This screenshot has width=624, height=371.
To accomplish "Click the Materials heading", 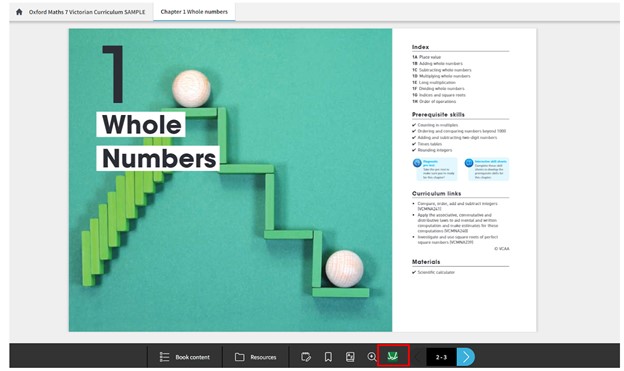I will click(x=426, y=262).
